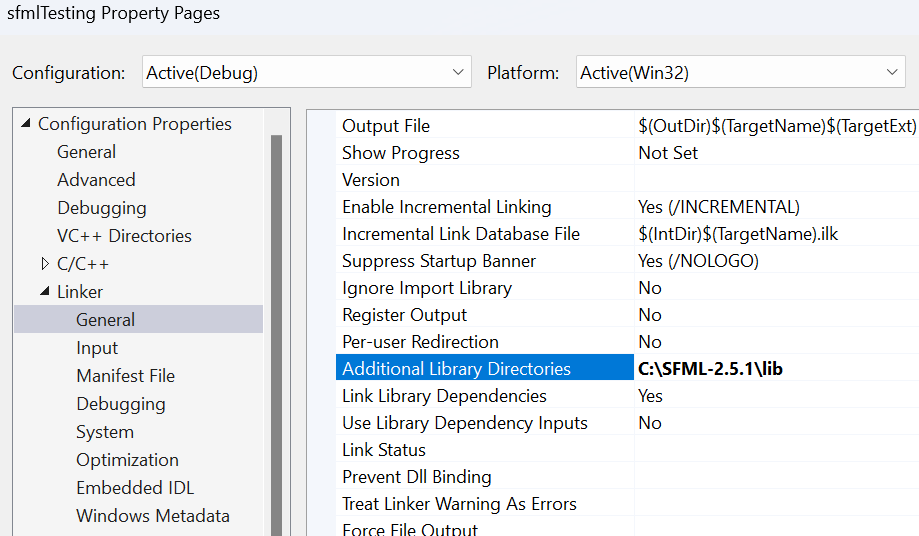Click the tree panel vertical scrollbar
919x536 pixels.
276,335
